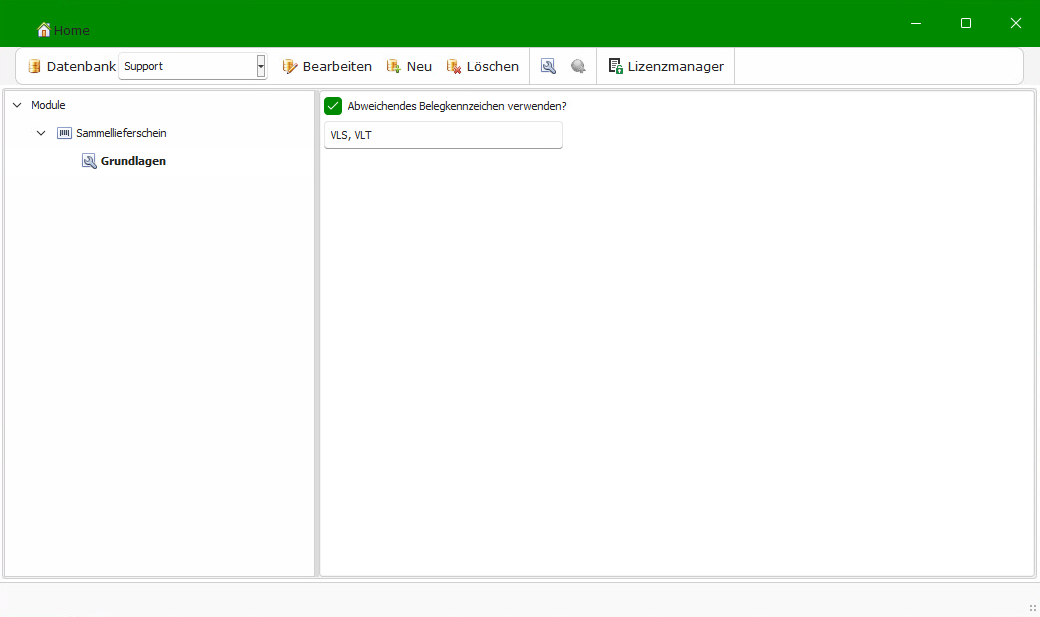Click the VLS, VLT input field

click(443, 135)
